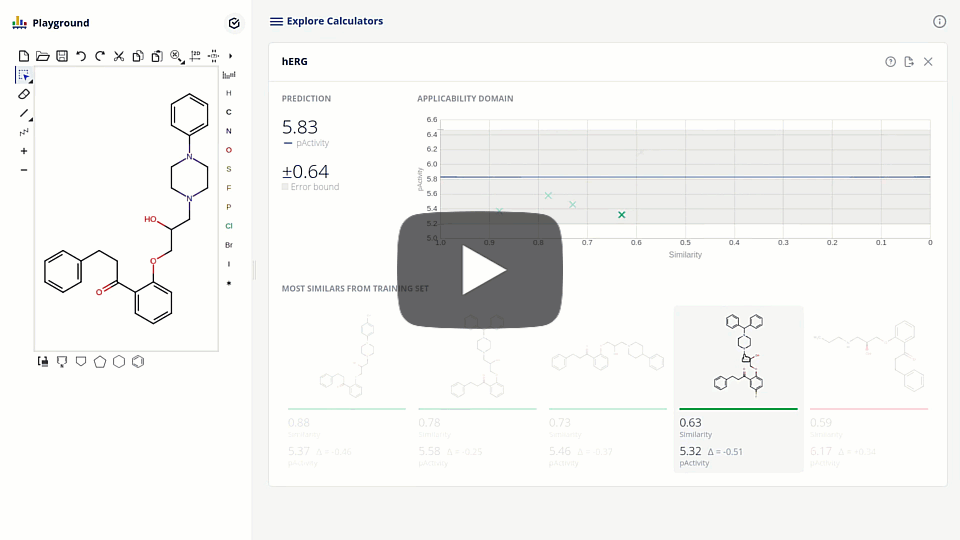Add a positive charge with plus tool
Viewport: 960px width, 540px height.
(24, 151)
